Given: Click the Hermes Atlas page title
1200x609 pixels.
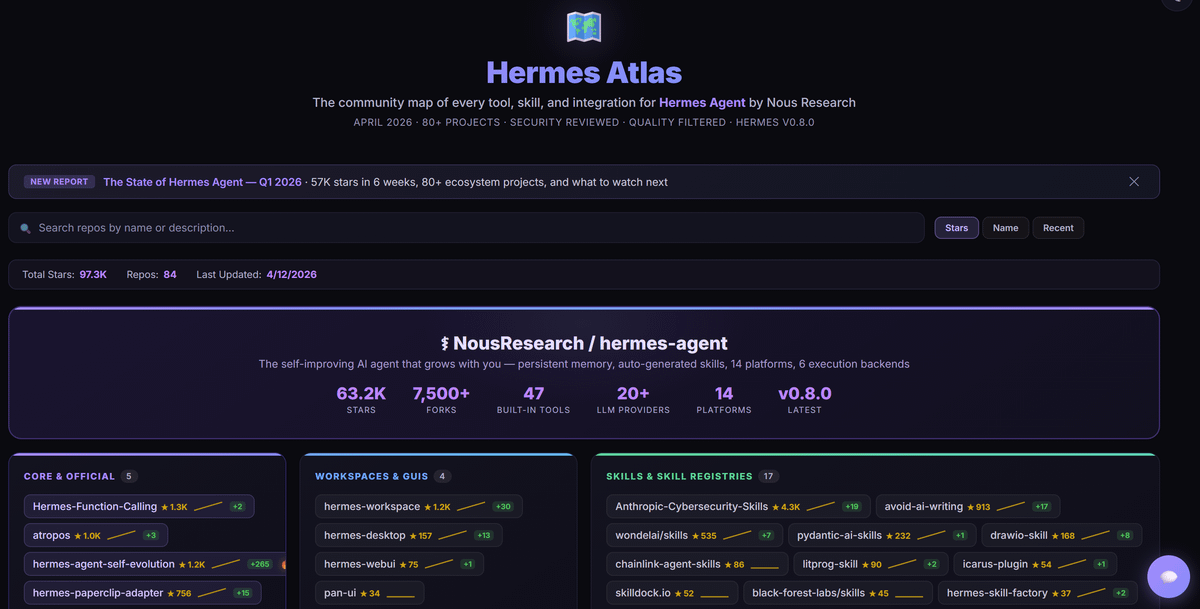Looking at the screenshot, I should tap(584, 72).
